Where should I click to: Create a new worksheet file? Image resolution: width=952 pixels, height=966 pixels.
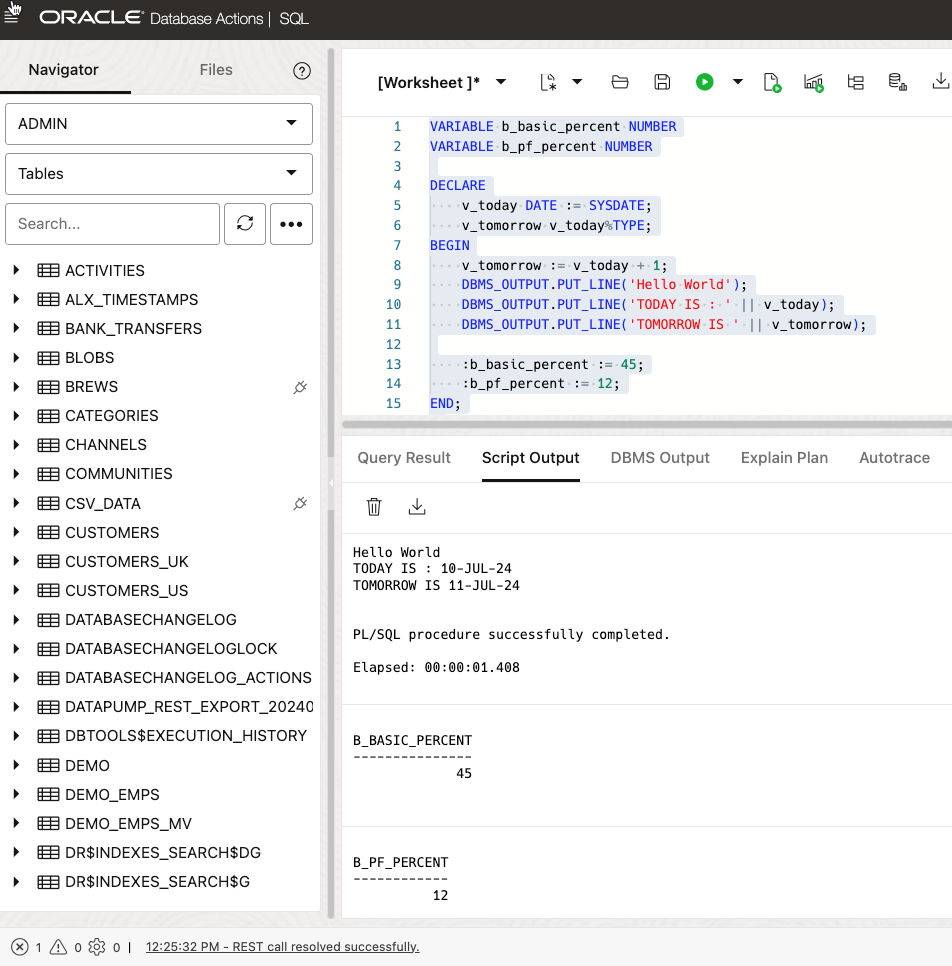pyautogui.click(x=548, y=82)
